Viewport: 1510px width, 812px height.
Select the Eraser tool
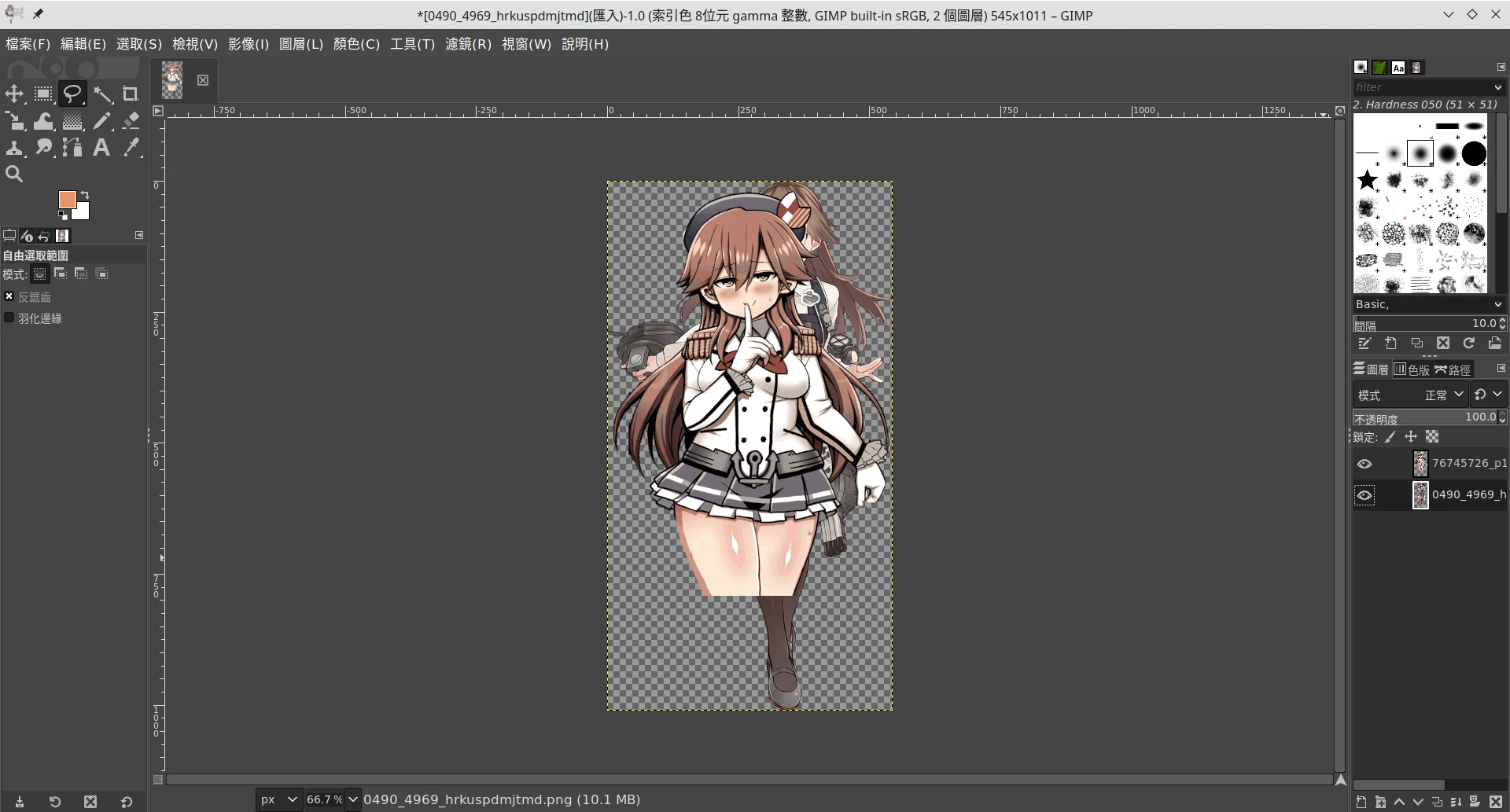click(x=131, y=121)
